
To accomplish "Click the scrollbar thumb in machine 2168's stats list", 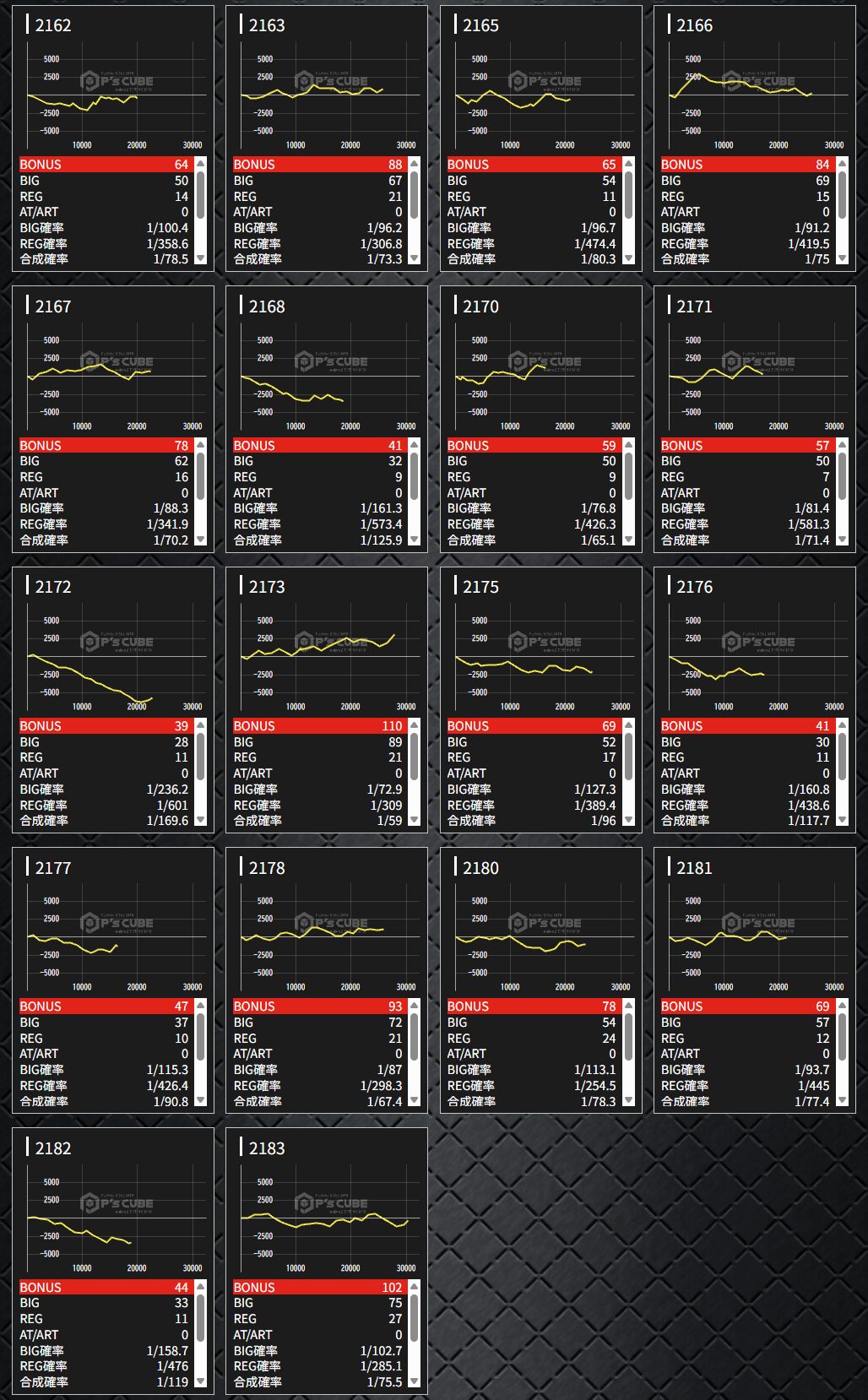I will [414, 476].
